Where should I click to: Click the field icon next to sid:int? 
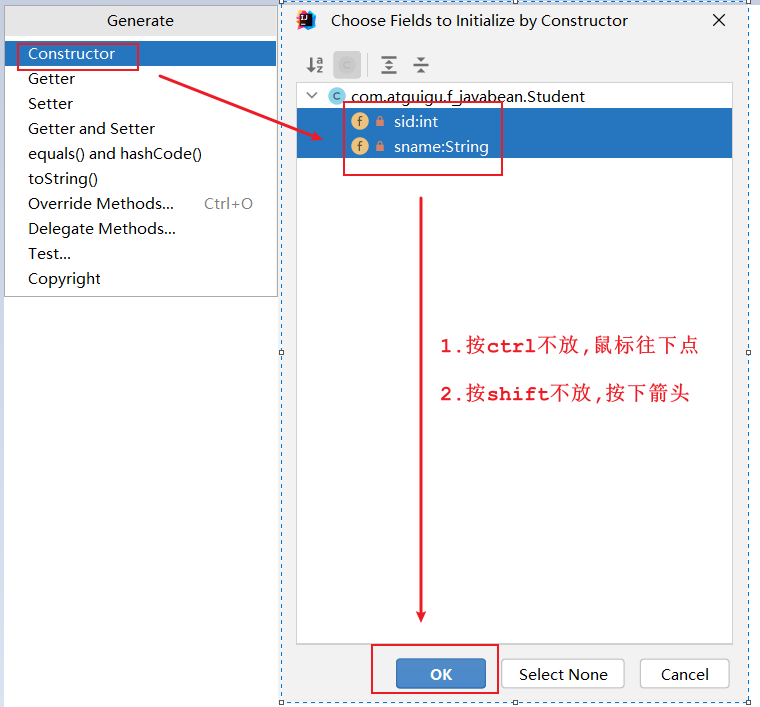click(x=360, y=121)
